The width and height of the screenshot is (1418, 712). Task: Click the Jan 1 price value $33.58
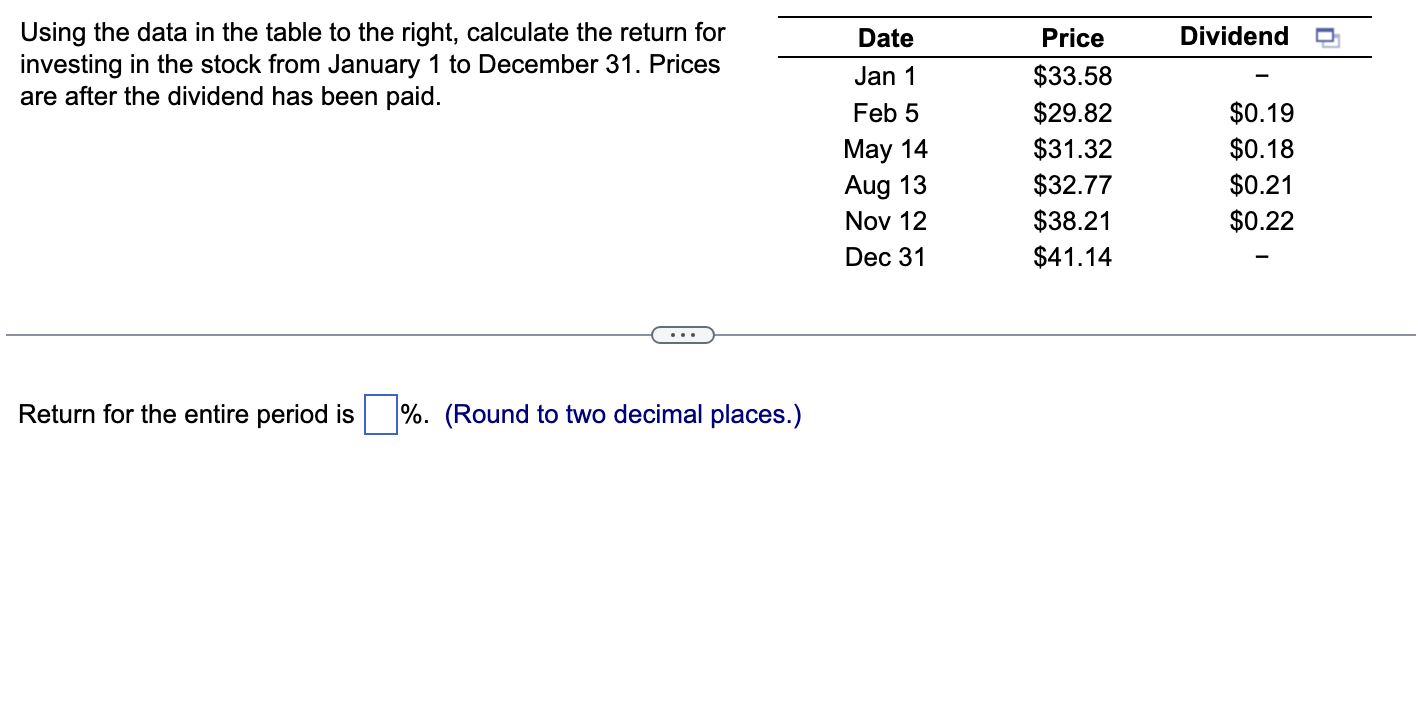1072,76
